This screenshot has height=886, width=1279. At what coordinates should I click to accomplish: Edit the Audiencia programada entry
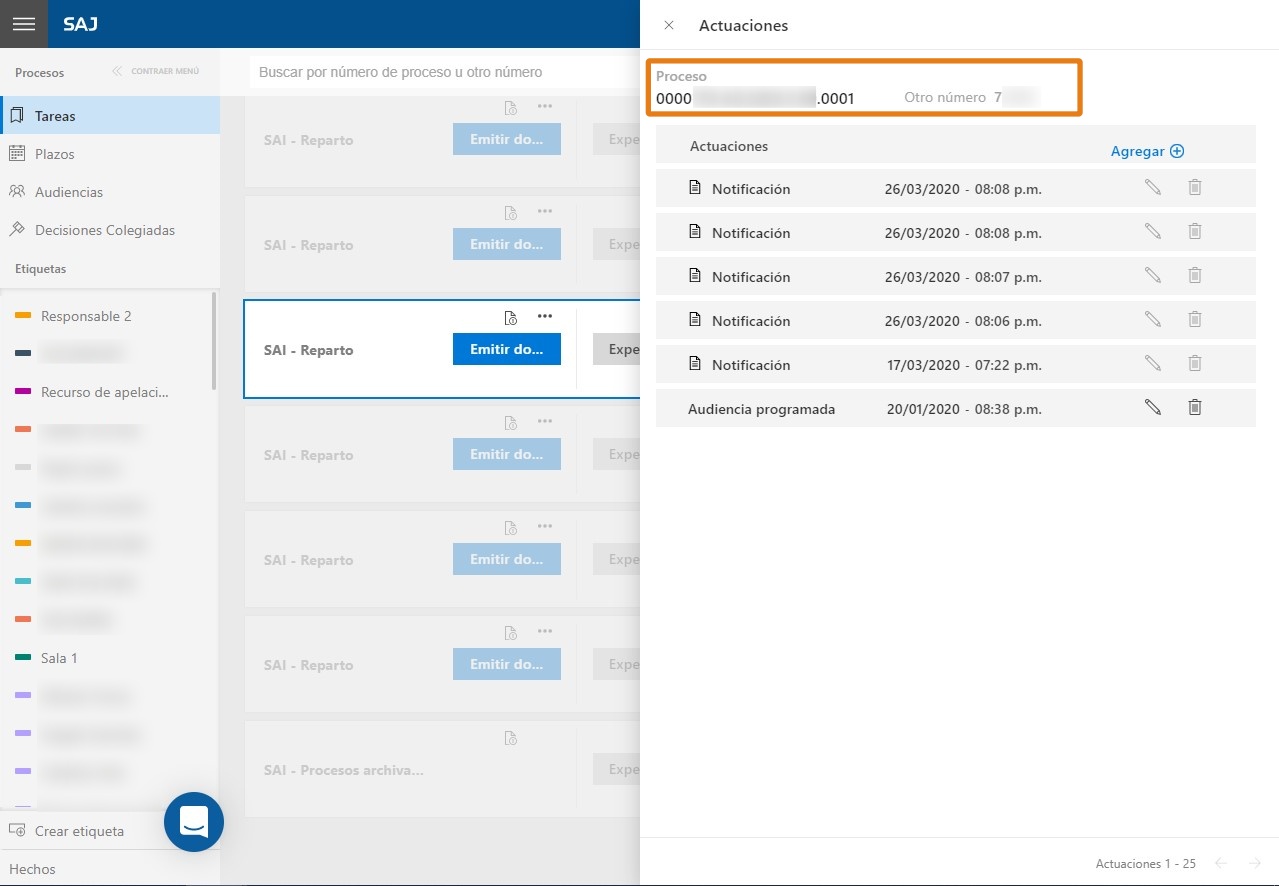click(1153, 407)
